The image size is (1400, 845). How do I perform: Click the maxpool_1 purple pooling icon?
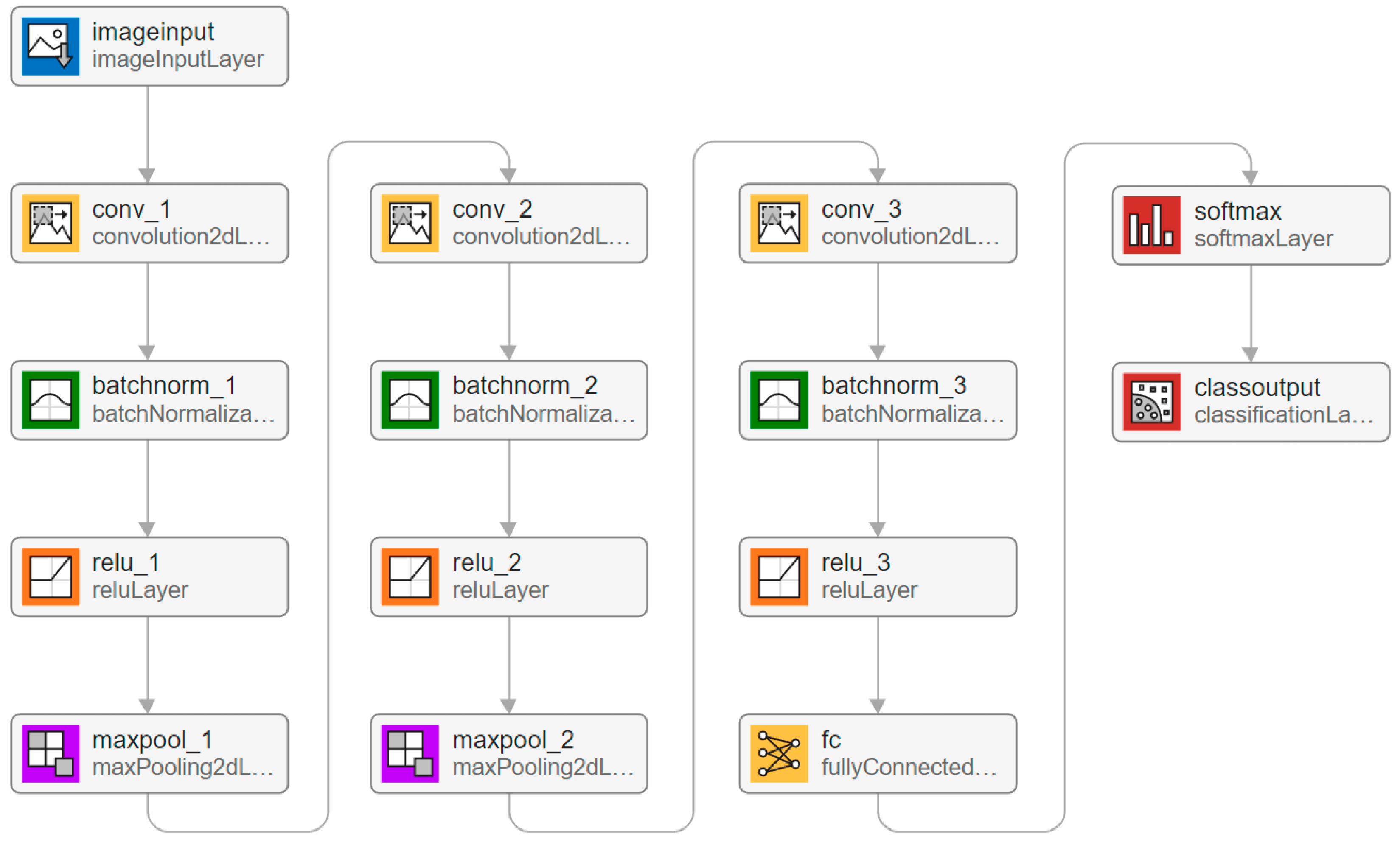click(x=50, y=753)
